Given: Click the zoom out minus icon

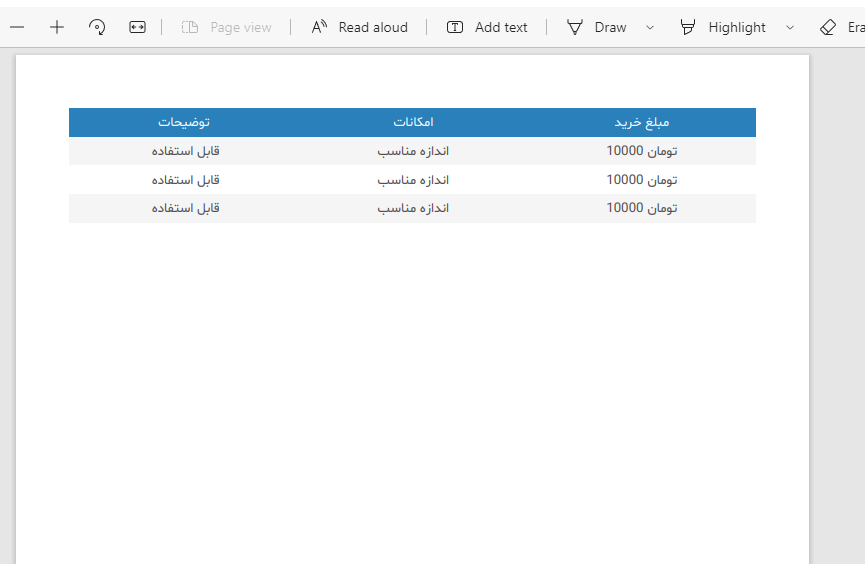Looking at the screenshot, I should [x=17, y=27].
